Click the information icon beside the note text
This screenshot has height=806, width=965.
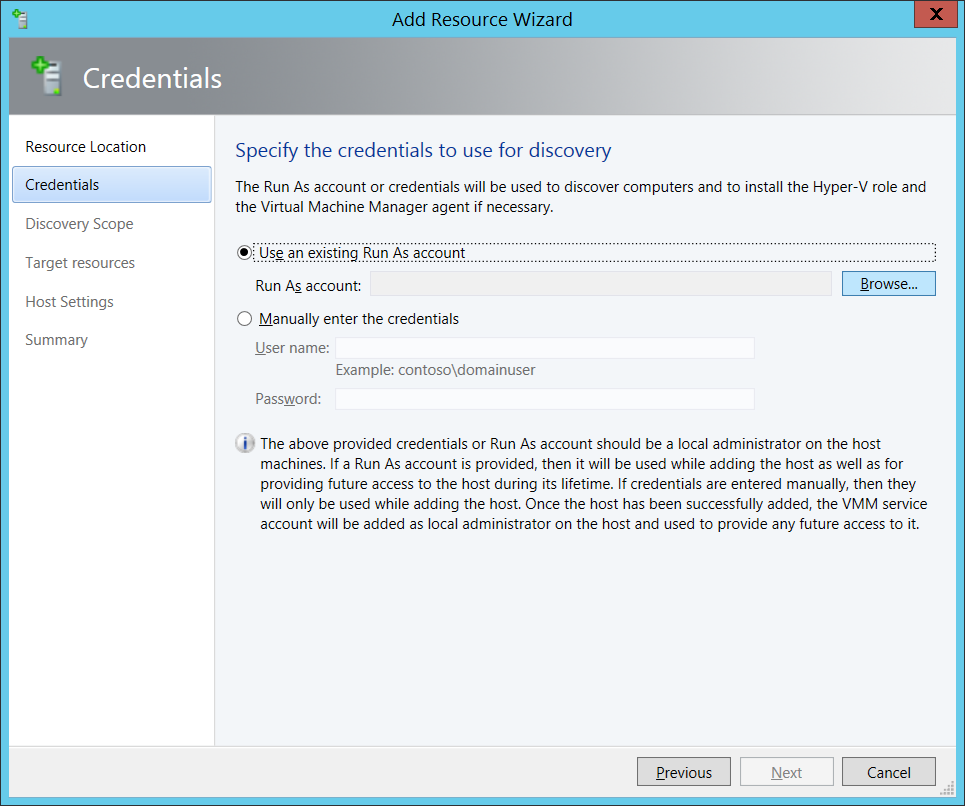coord(245,443)
